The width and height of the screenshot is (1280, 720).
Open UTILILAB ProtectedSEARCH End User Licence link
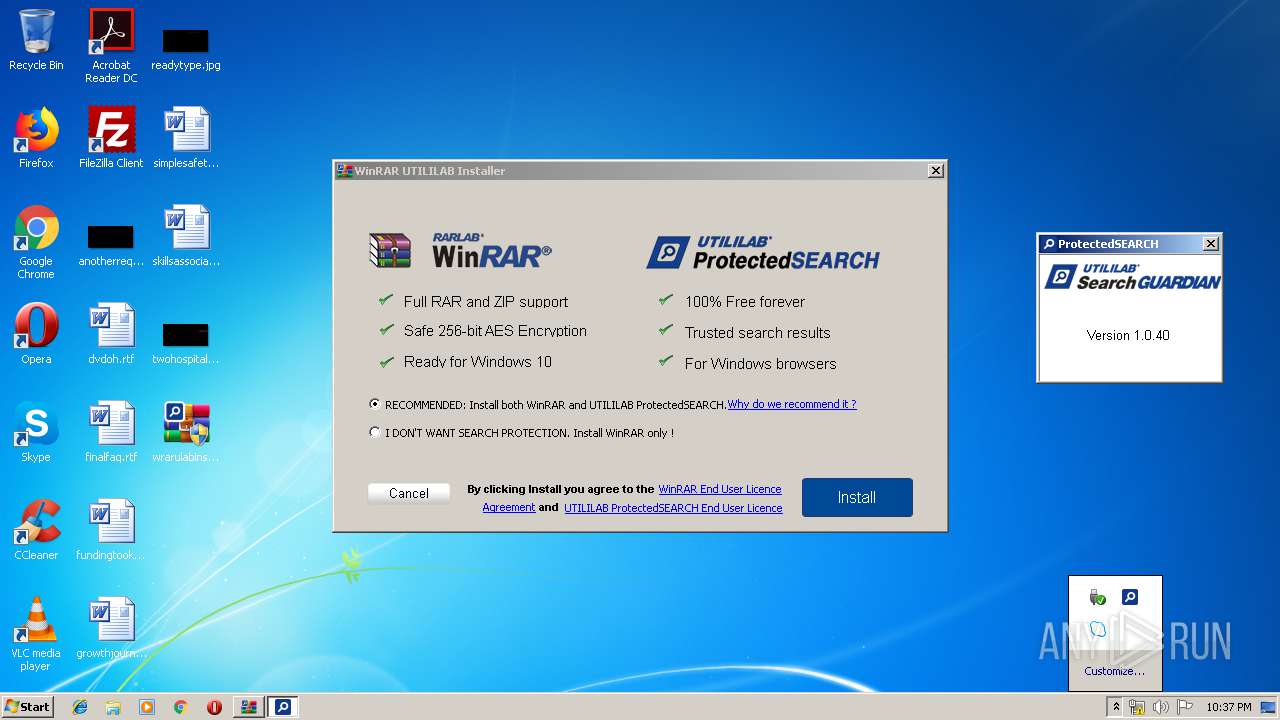pyautogui.click(x=673, y=508)
